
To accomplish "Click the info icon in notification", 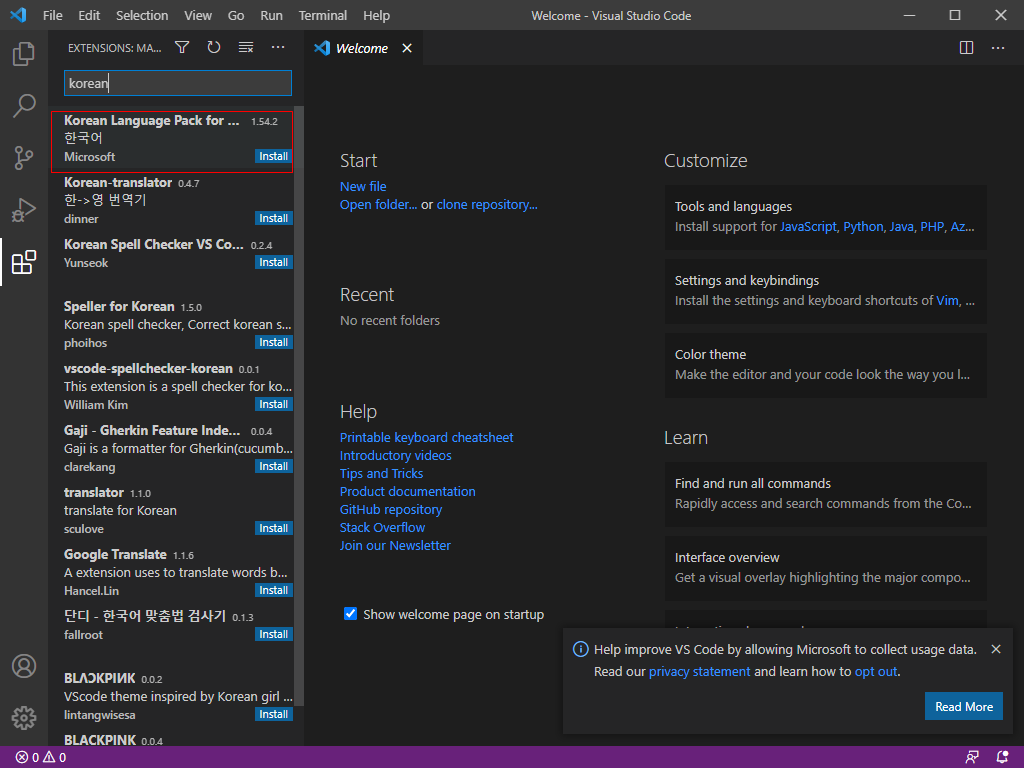I will 580,649.
